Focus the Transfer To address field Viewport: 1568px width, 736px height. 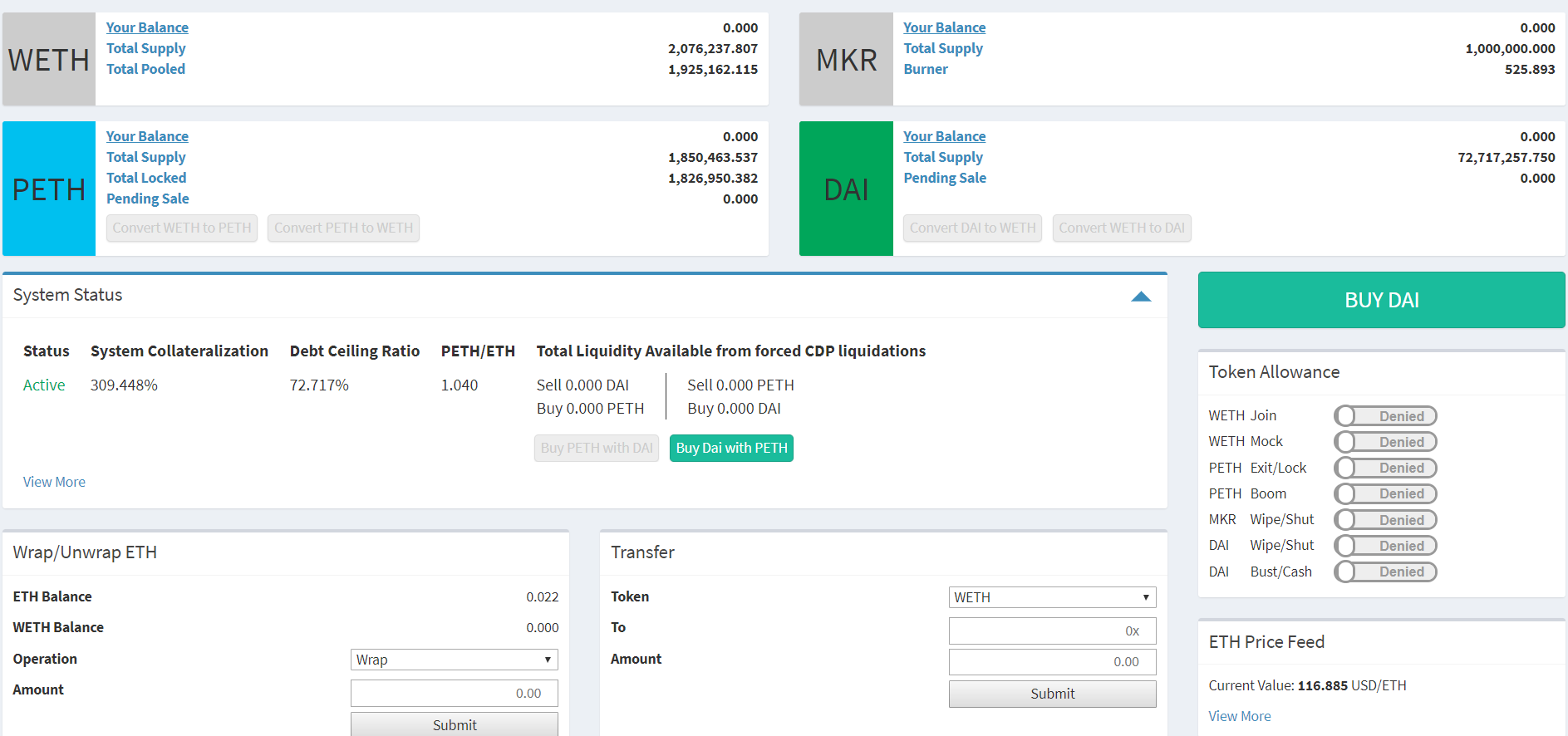(1052, 631)
